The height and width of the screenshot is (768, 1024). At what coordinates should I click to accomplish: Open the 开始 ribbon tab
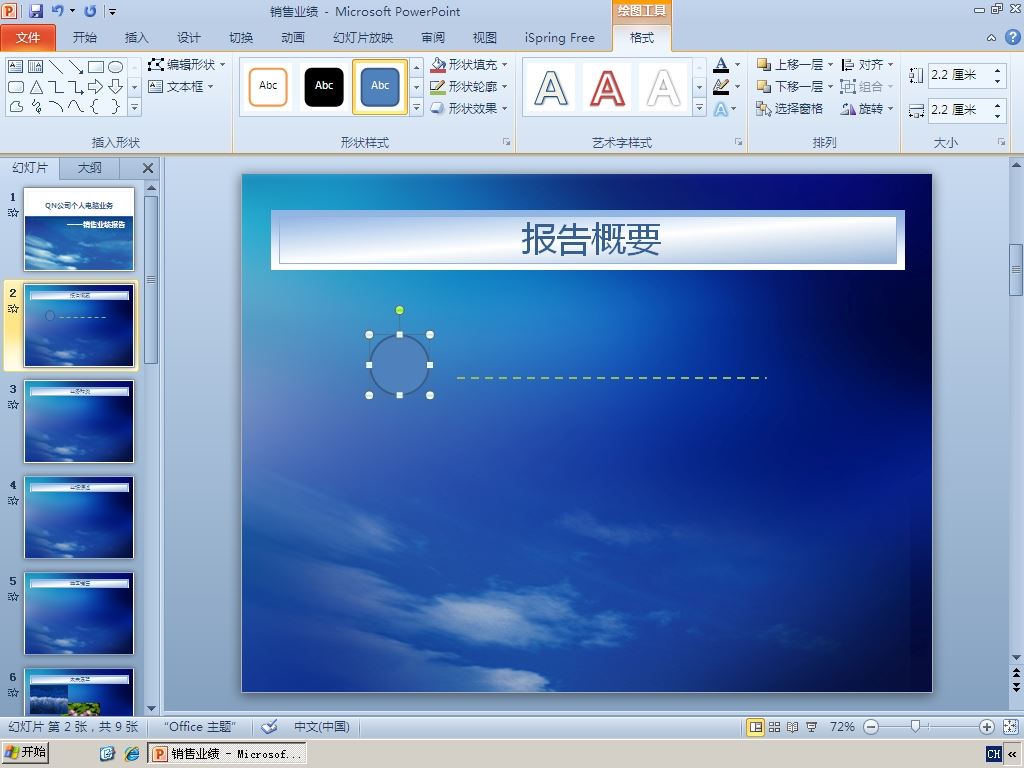tap(84, 38)
